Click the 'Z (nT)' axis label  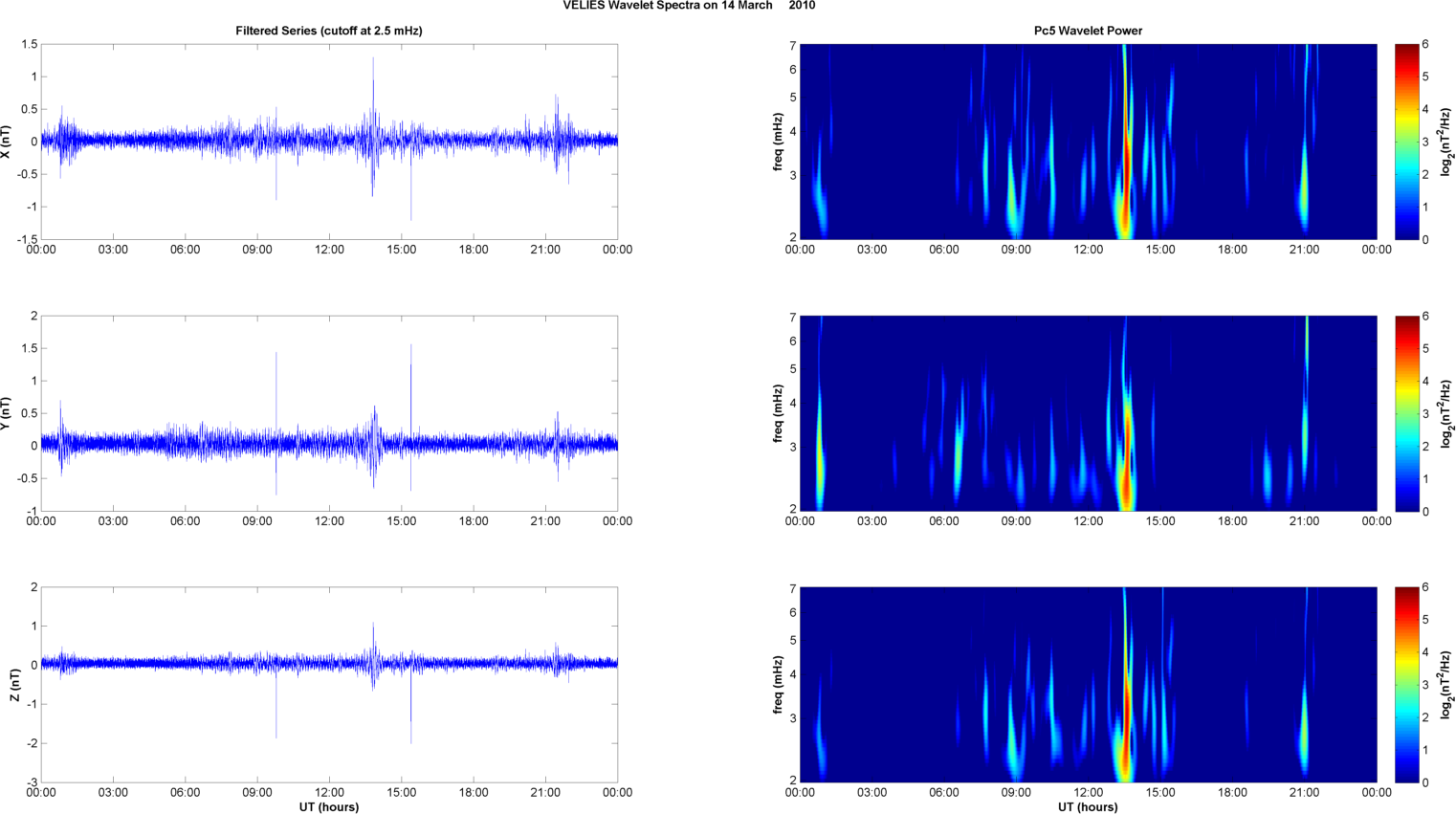point(14,685)
